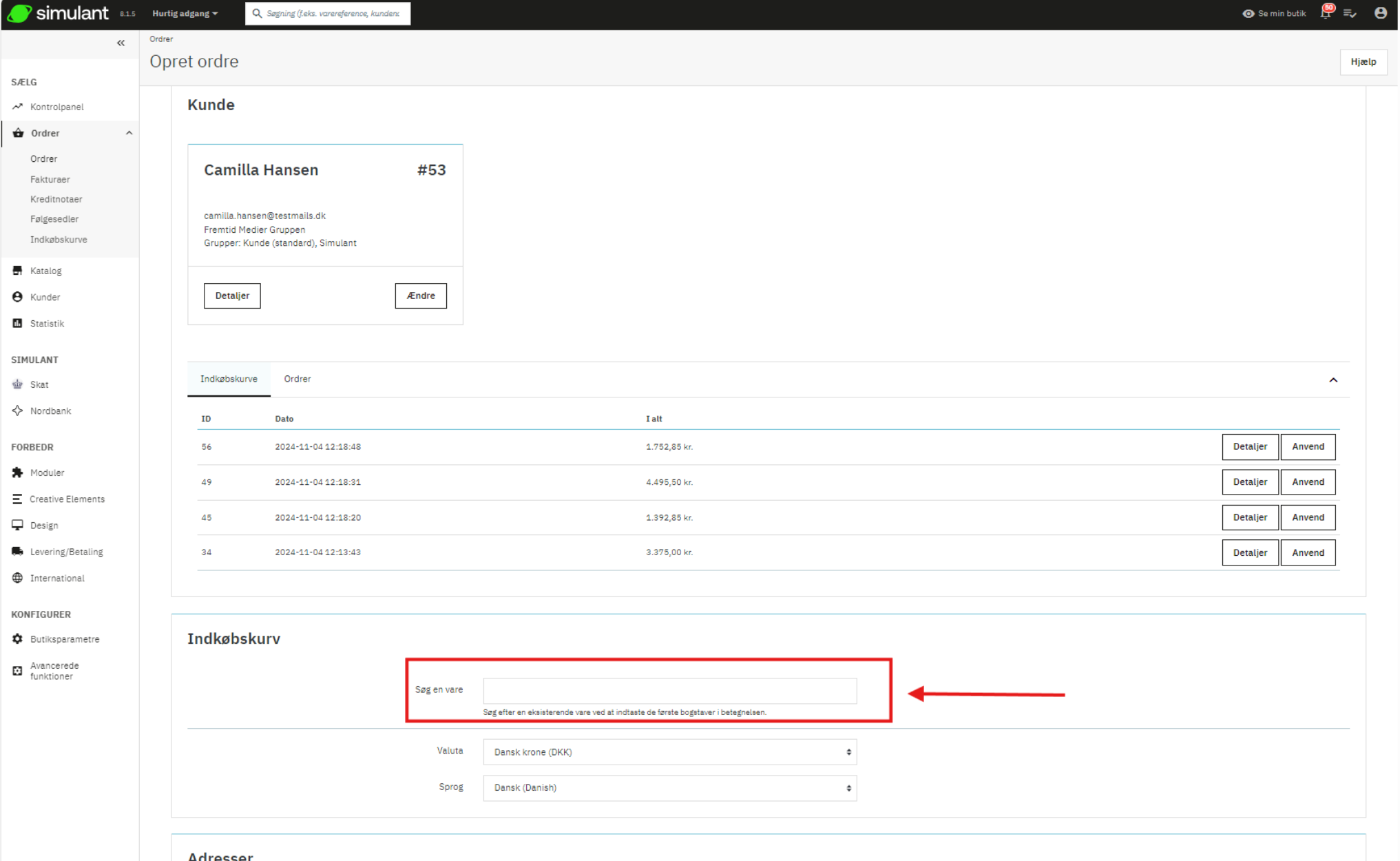1400x861 pixels.
Task: Switch to the Ordrer tab
Action: [297, 379]
